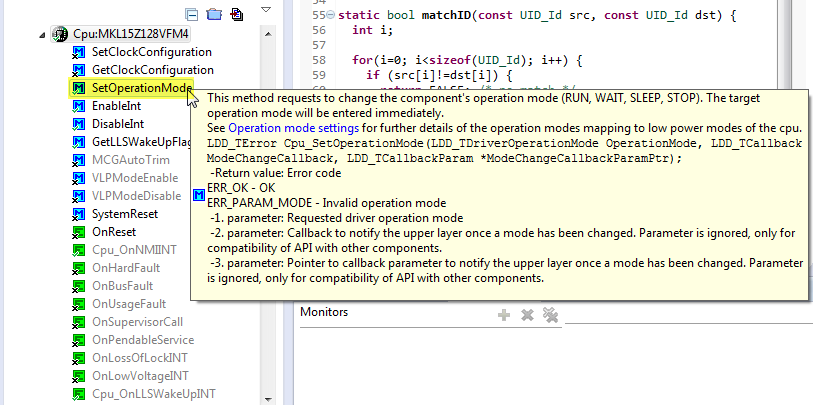This screenshot has width=813, height=405.
Task: Click the SetClockConfiguration method icon
Action: 78,52
